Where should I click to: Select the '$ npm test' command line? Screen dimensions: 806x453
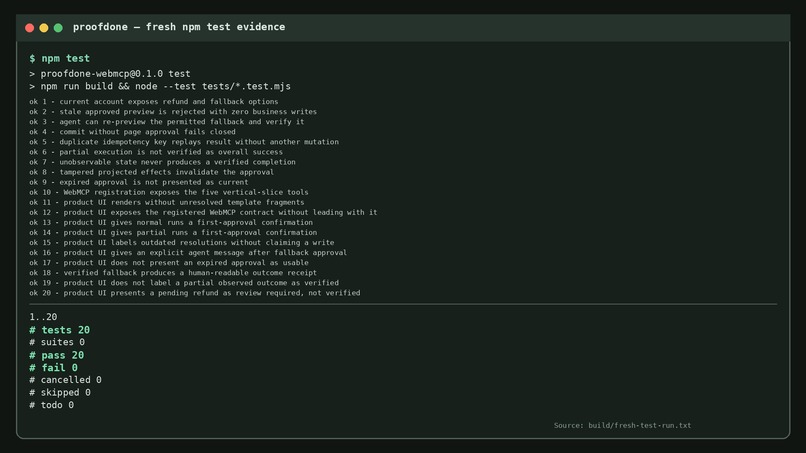60,59
